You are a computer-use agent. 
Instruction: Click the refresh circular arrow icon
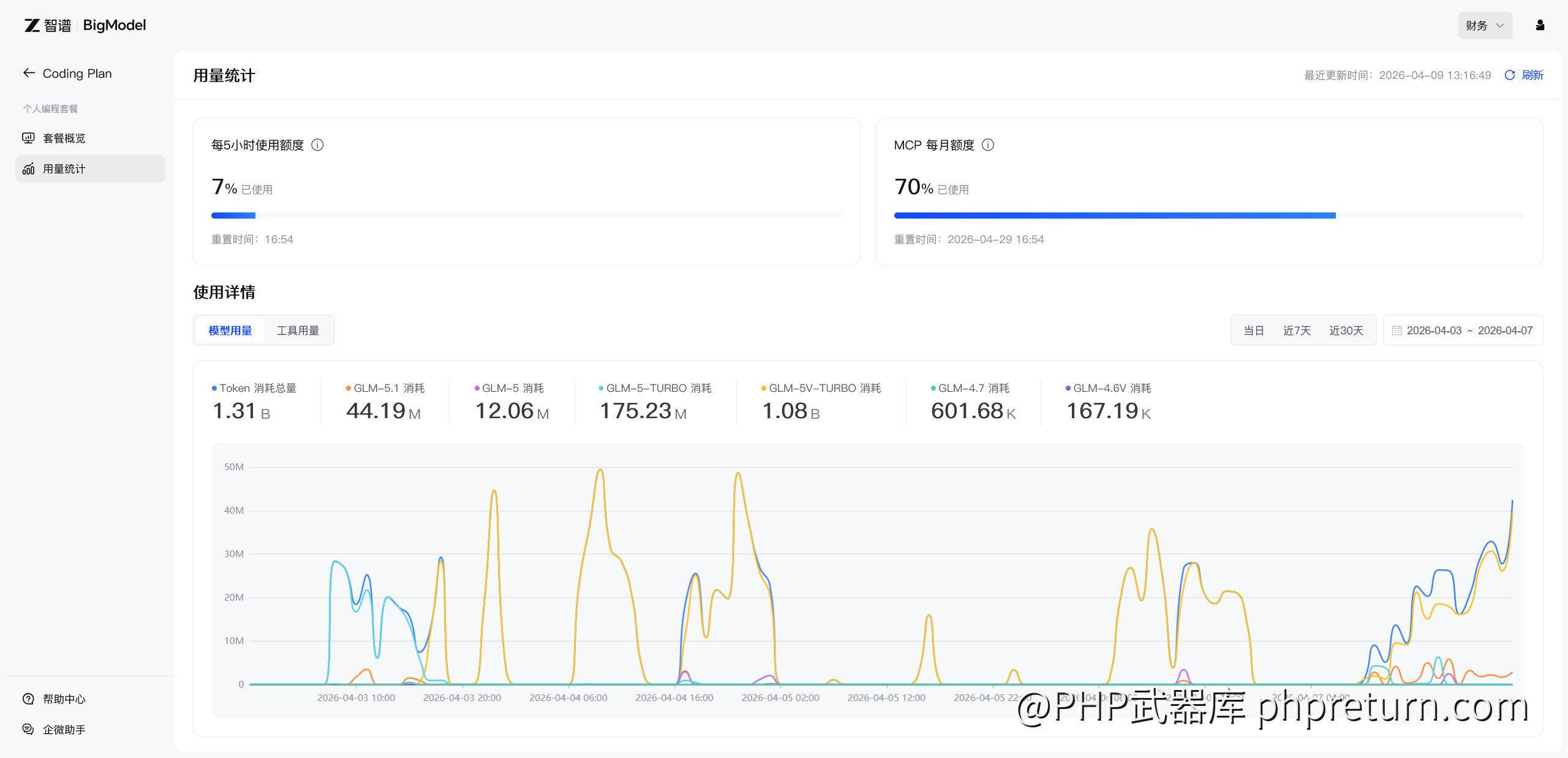(1509, 75)
